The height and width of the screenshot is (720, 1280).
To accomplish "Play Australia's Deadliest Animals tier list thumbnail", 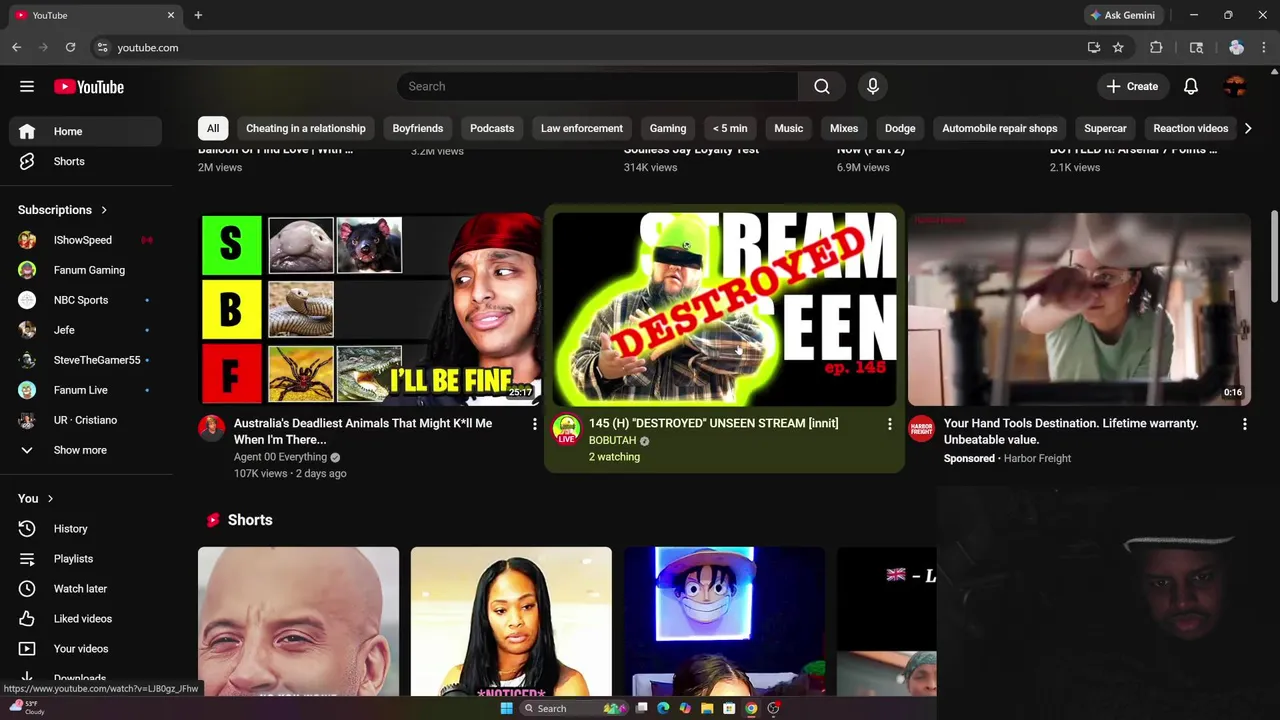I will click(x=370, y=309).
